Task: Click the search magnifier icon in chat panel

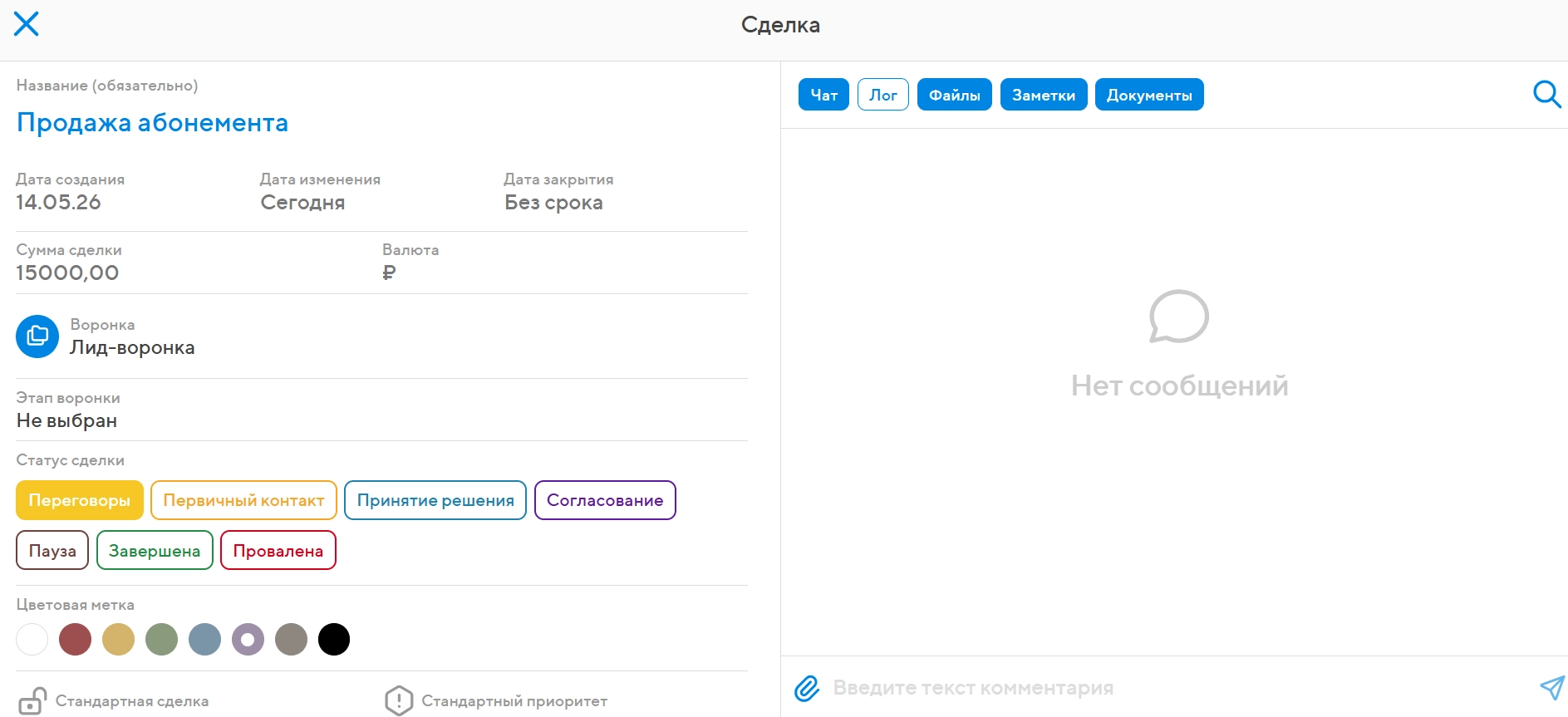Action: click(1546, 94)
